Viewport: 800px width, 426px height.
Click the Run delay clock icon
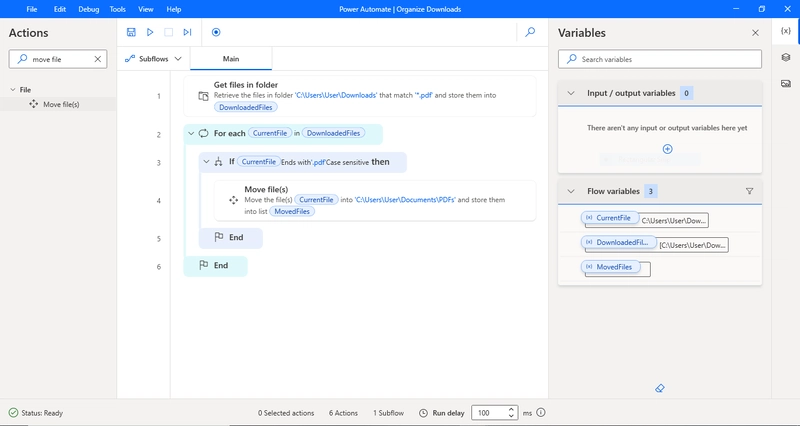click(423, 413)
